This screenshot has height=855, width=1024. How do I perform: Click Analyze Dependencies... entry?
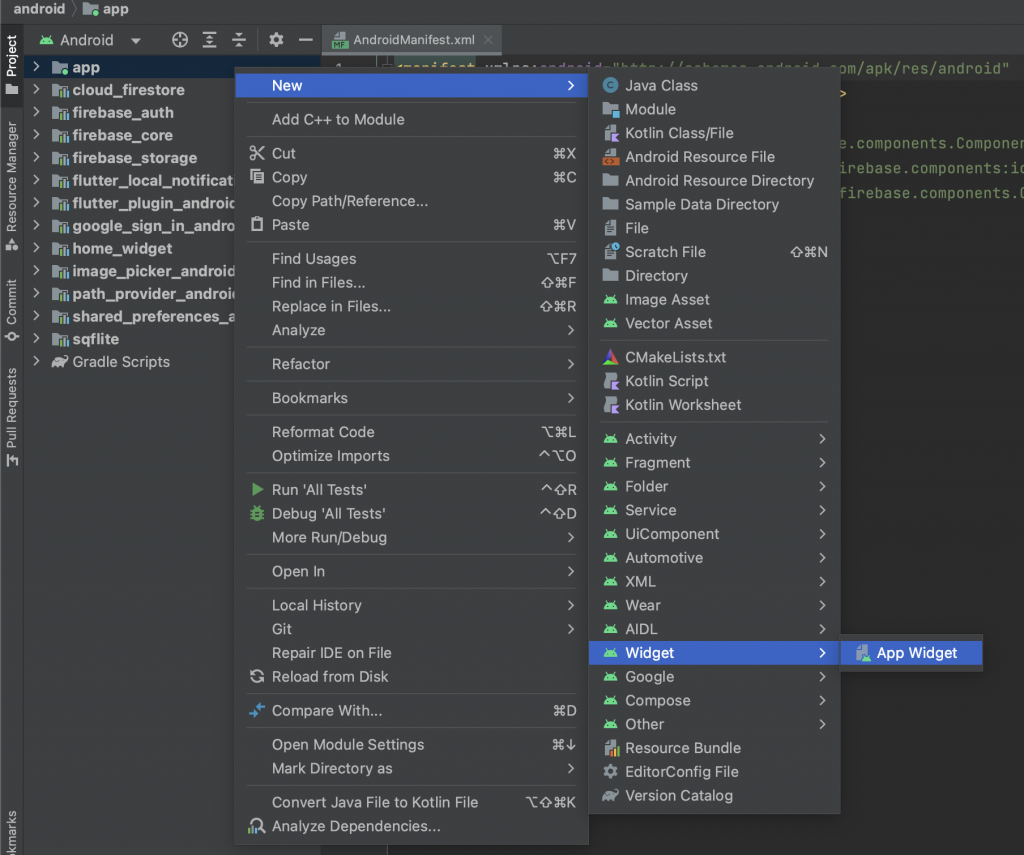[x=411, y=826]
